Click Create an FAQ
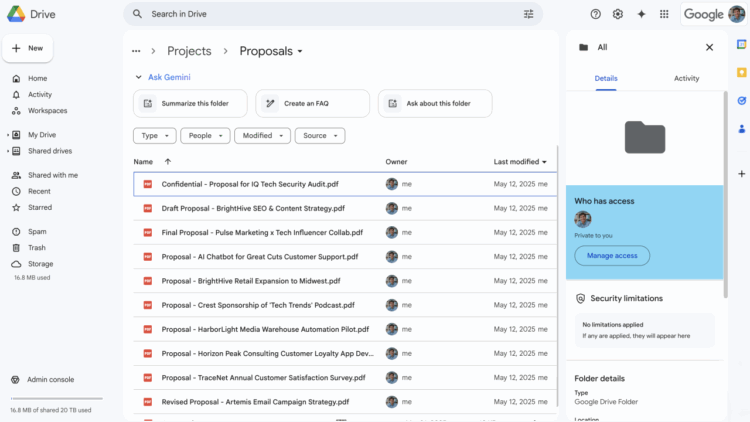 312,103
